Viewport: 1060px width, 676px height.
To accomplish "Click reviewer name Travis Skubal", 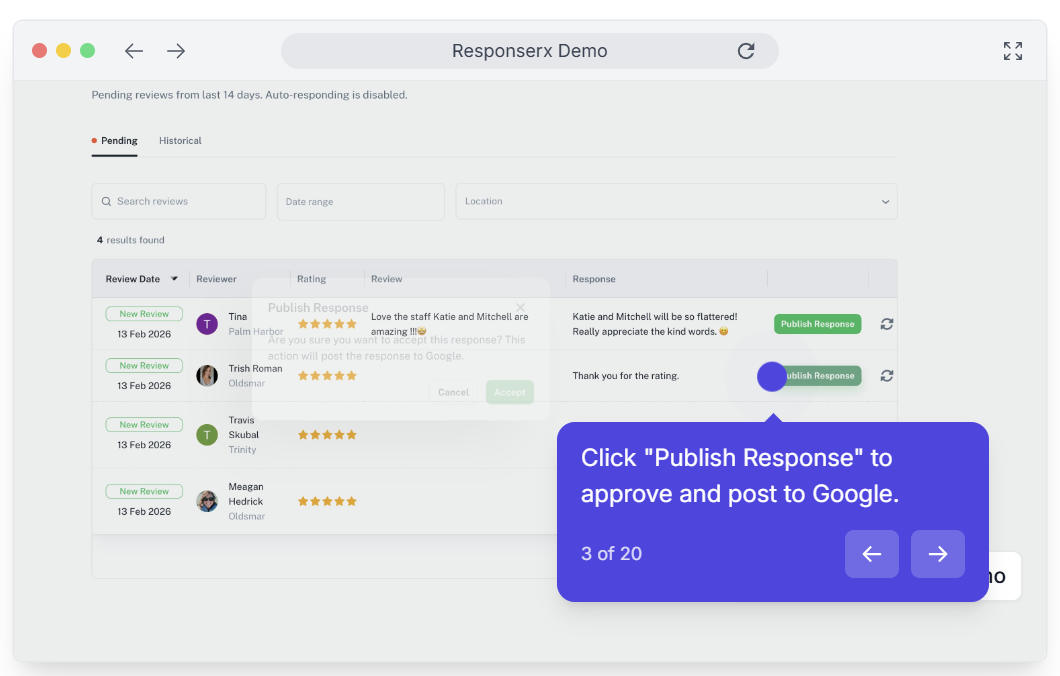I will click(243, 427).
